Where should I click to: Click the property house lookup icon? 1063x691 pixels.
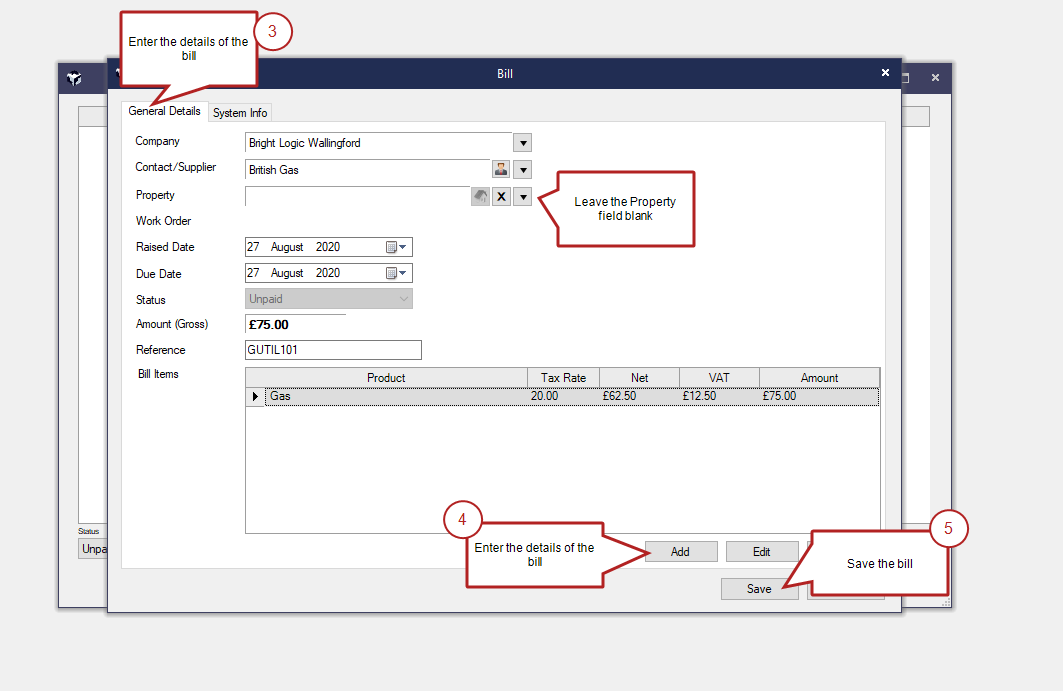pos(481,197)
